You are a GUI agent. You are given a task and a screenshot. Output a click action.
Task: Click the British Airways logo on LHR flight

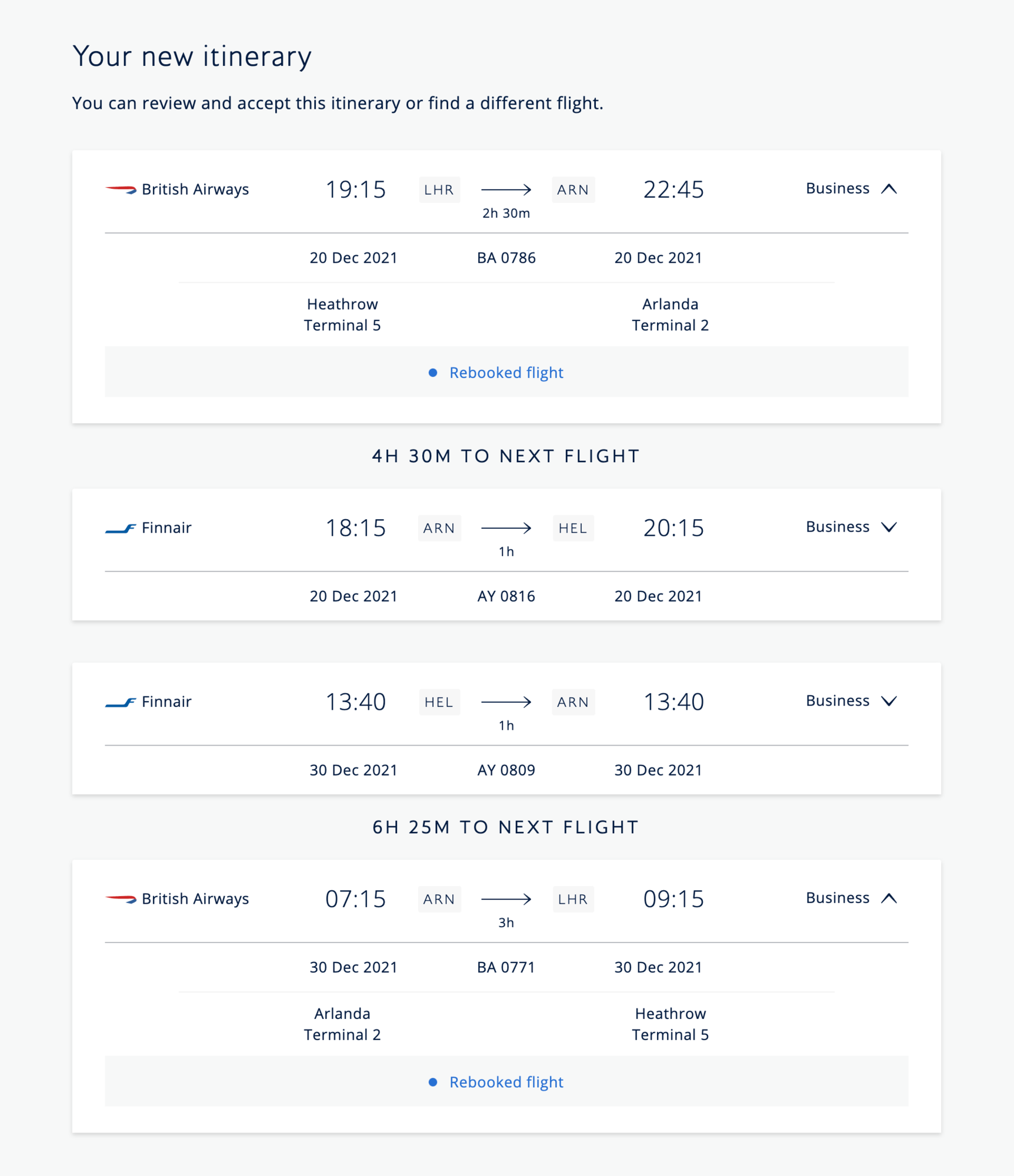coord(121,189)
